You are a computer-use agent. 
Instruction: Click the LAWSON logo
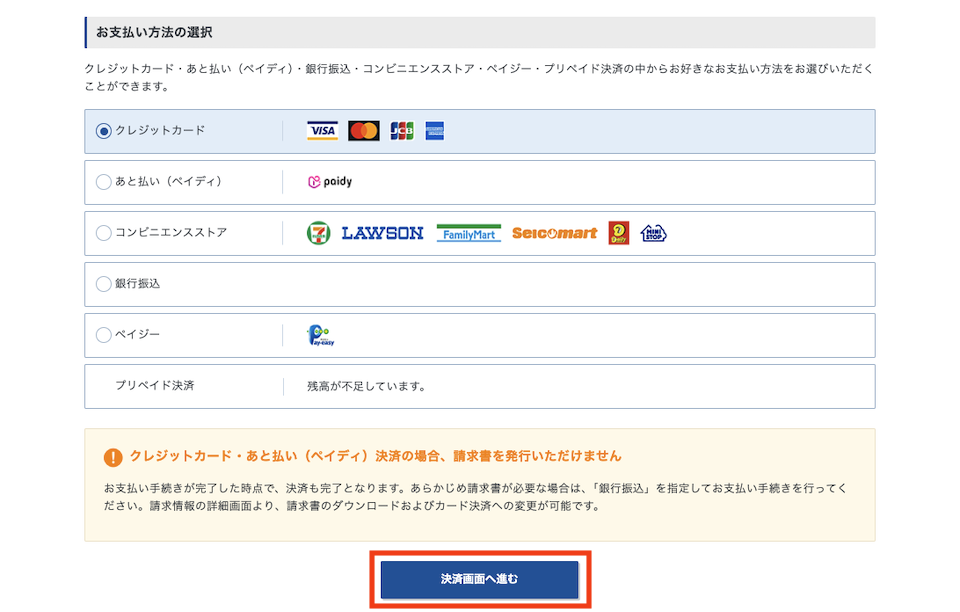click(x=383, y=233)
